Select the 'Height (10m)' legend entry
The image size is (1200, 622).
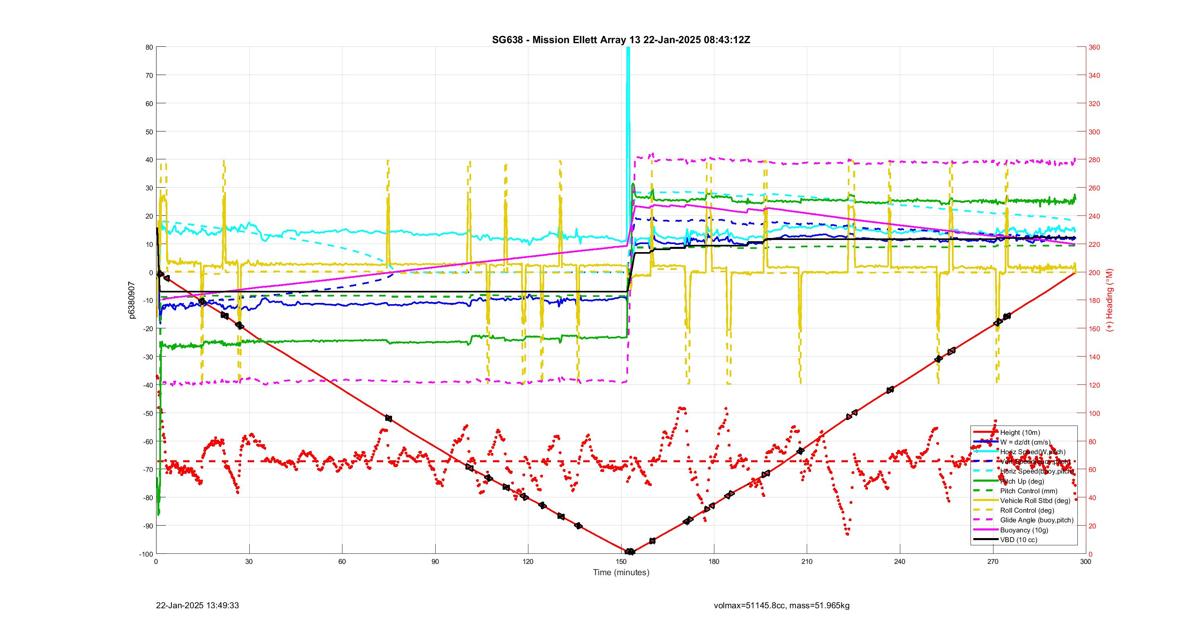coord(1020,432)
